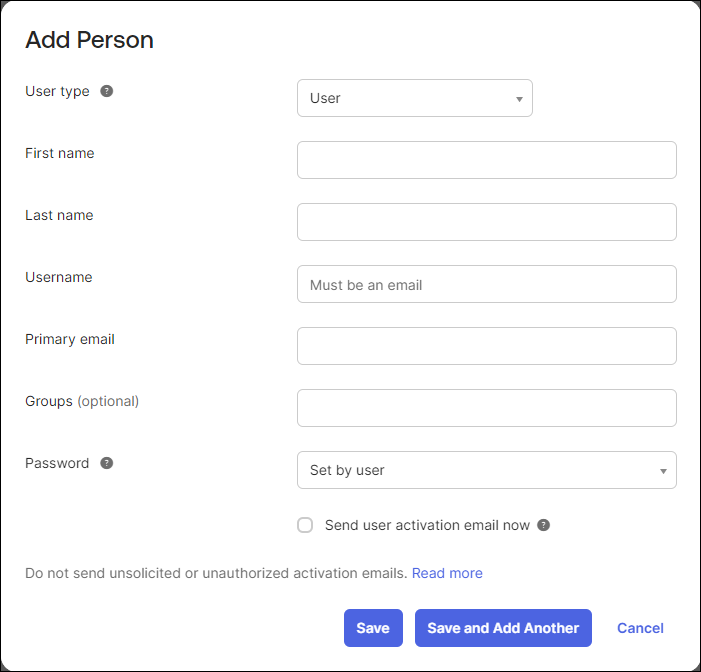
Task: Click the 'Add Person' dialog heading
Action: point(89,40)
